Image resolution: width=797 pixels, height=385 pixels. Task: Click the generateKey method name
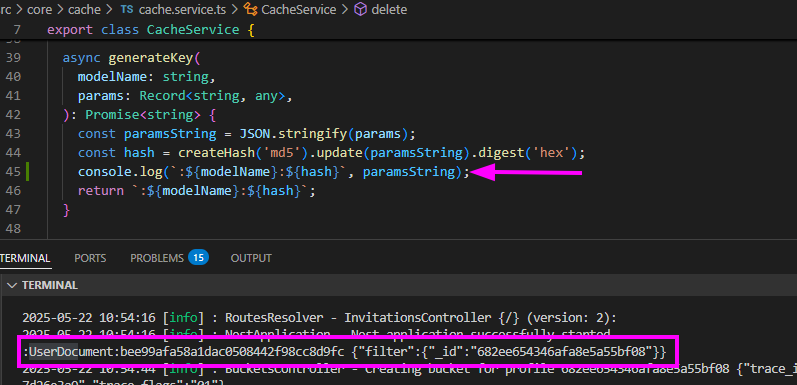coord(151,57)
